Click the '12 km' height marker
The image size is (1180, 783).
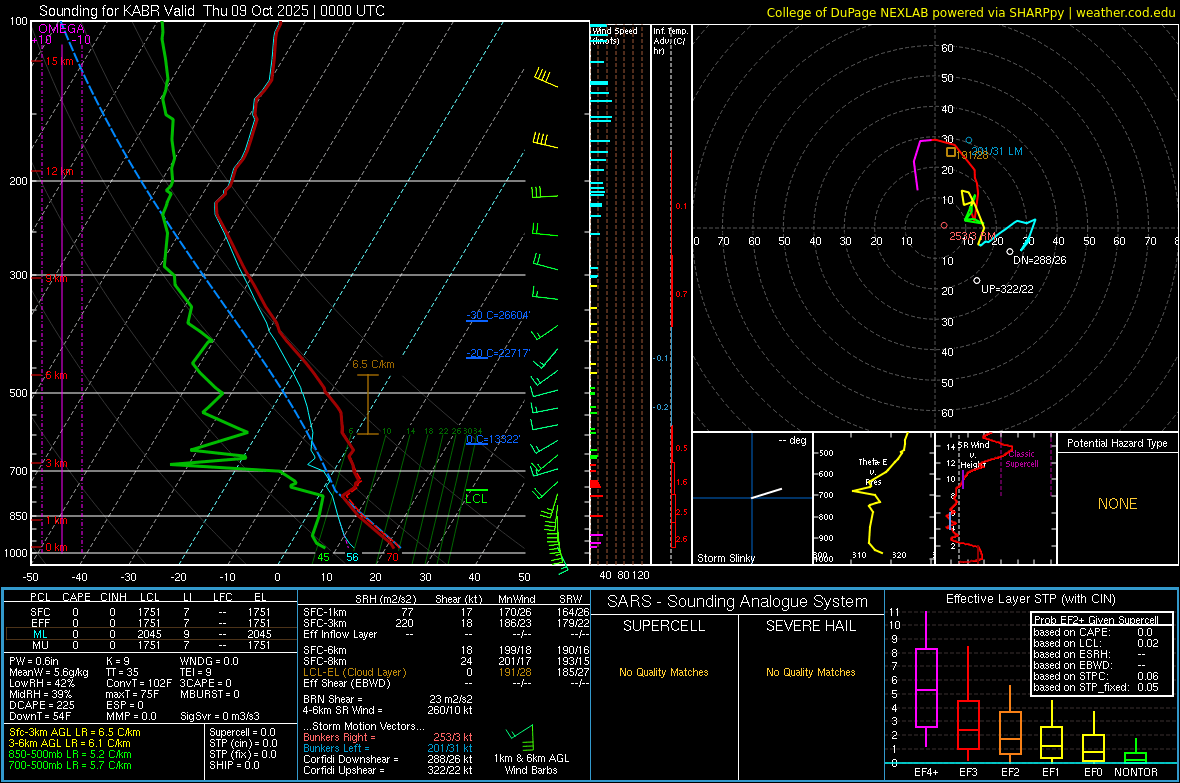(59, 172)
